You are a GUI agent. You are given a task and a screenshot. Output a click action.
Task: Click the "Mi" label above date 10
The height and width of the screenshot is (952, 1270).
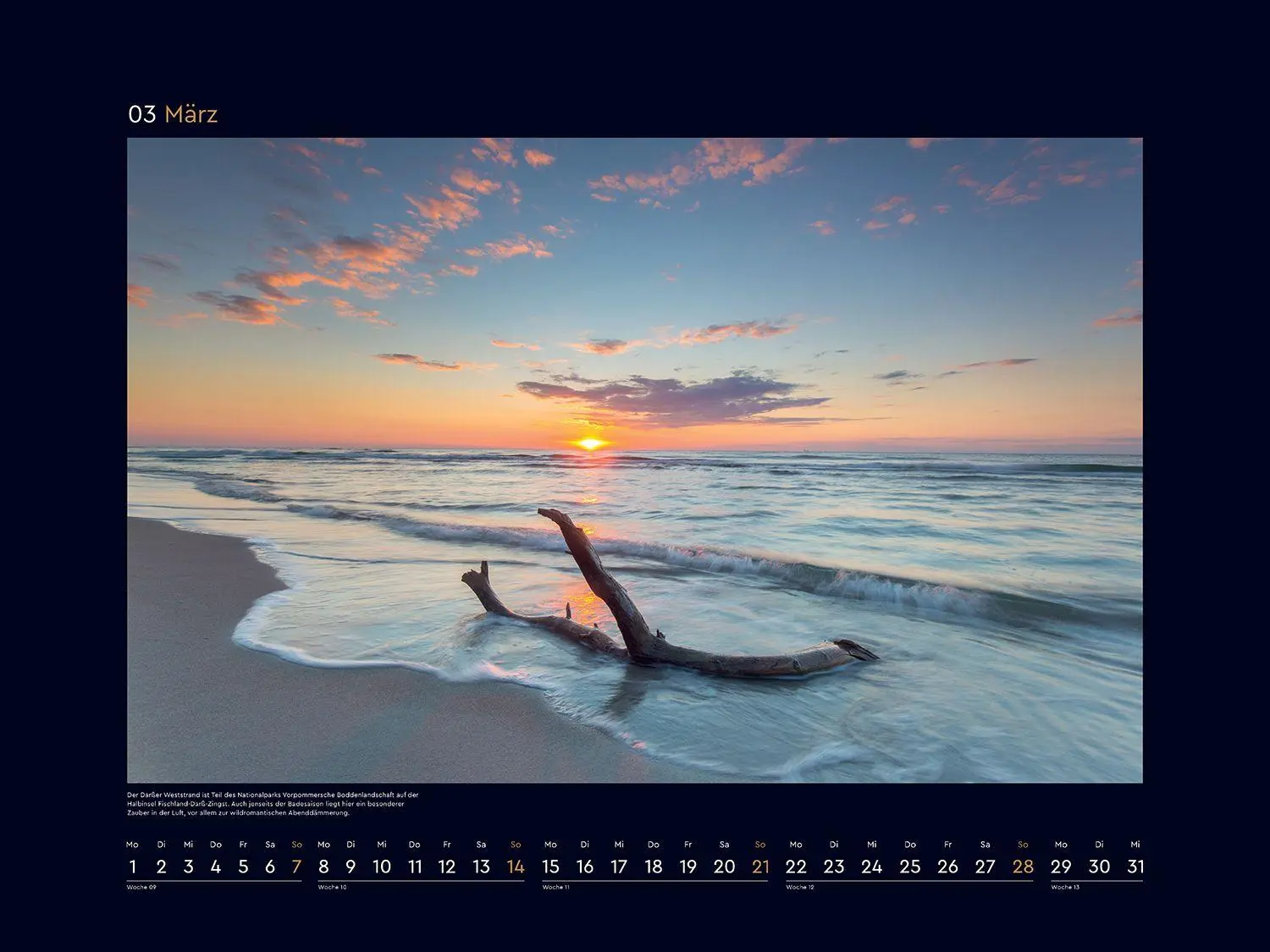point(382,845)
